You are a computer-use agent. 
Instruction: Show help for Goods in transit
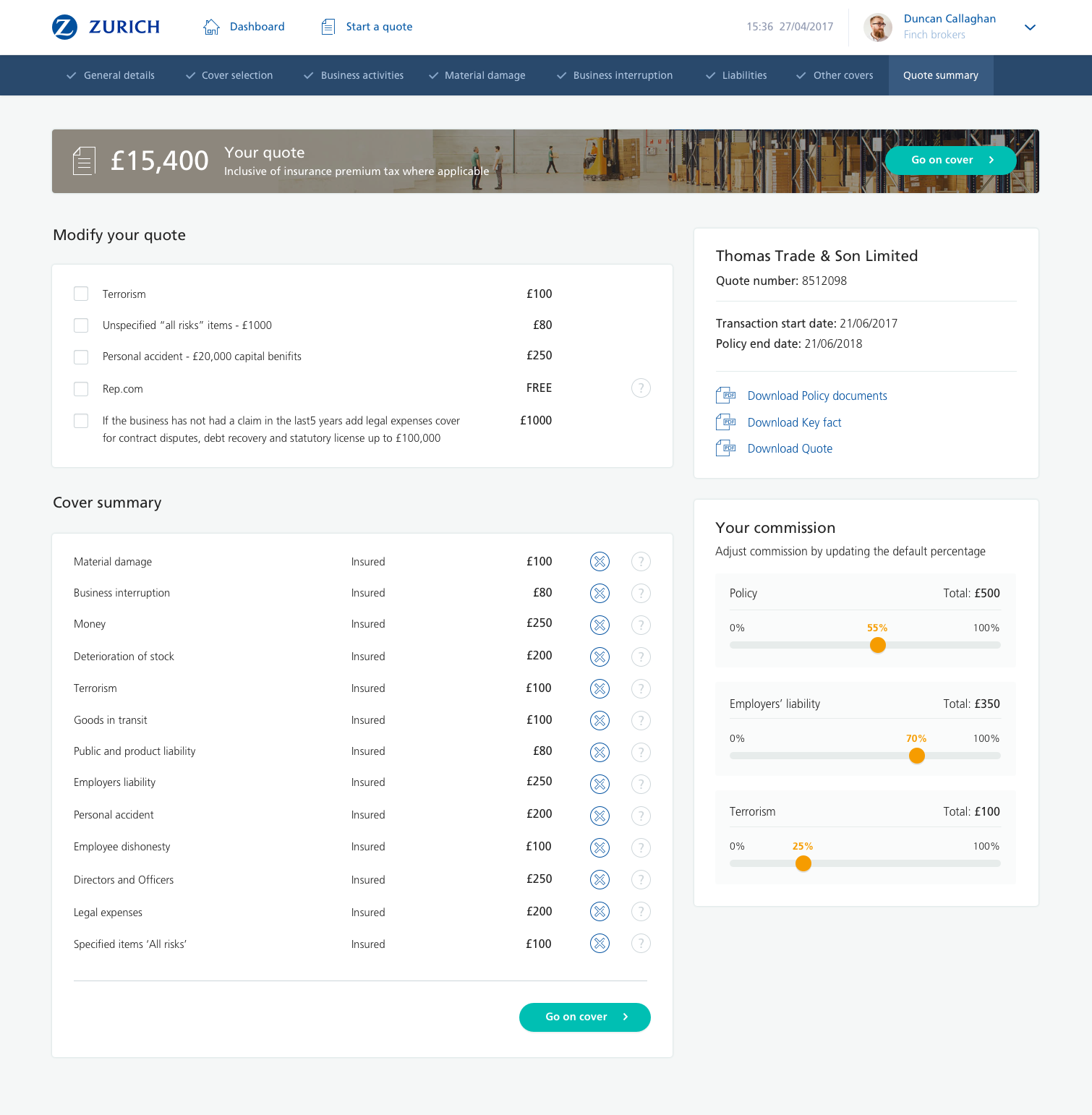(641, 720)
